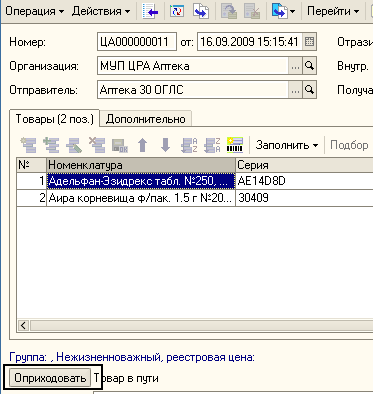Screen dimensions: 373x394
Task: Click the refresh document icon in top toolbar
Action: 176,11
